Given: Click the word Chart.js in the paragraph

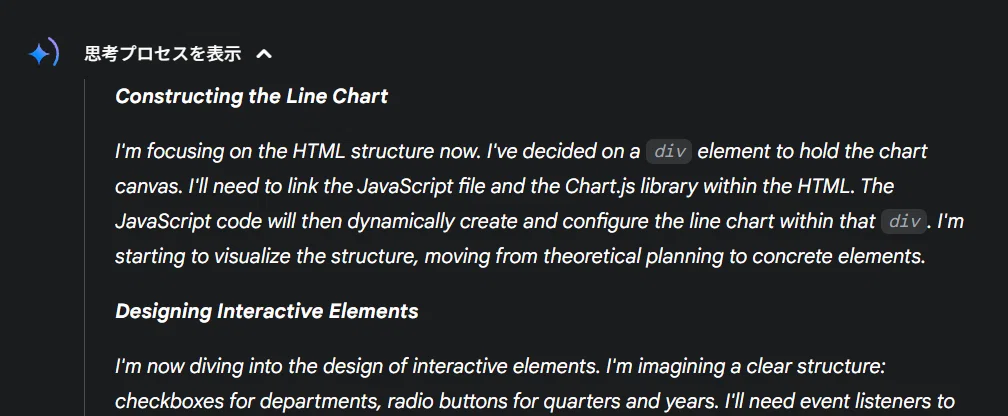Looking at the screenshot, I should 588,186.
